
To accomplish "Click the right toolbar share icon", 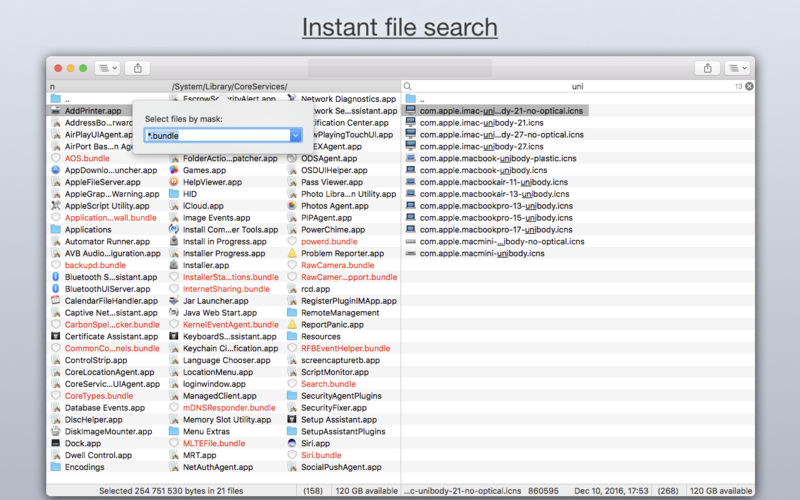I will tap(707, 68).
